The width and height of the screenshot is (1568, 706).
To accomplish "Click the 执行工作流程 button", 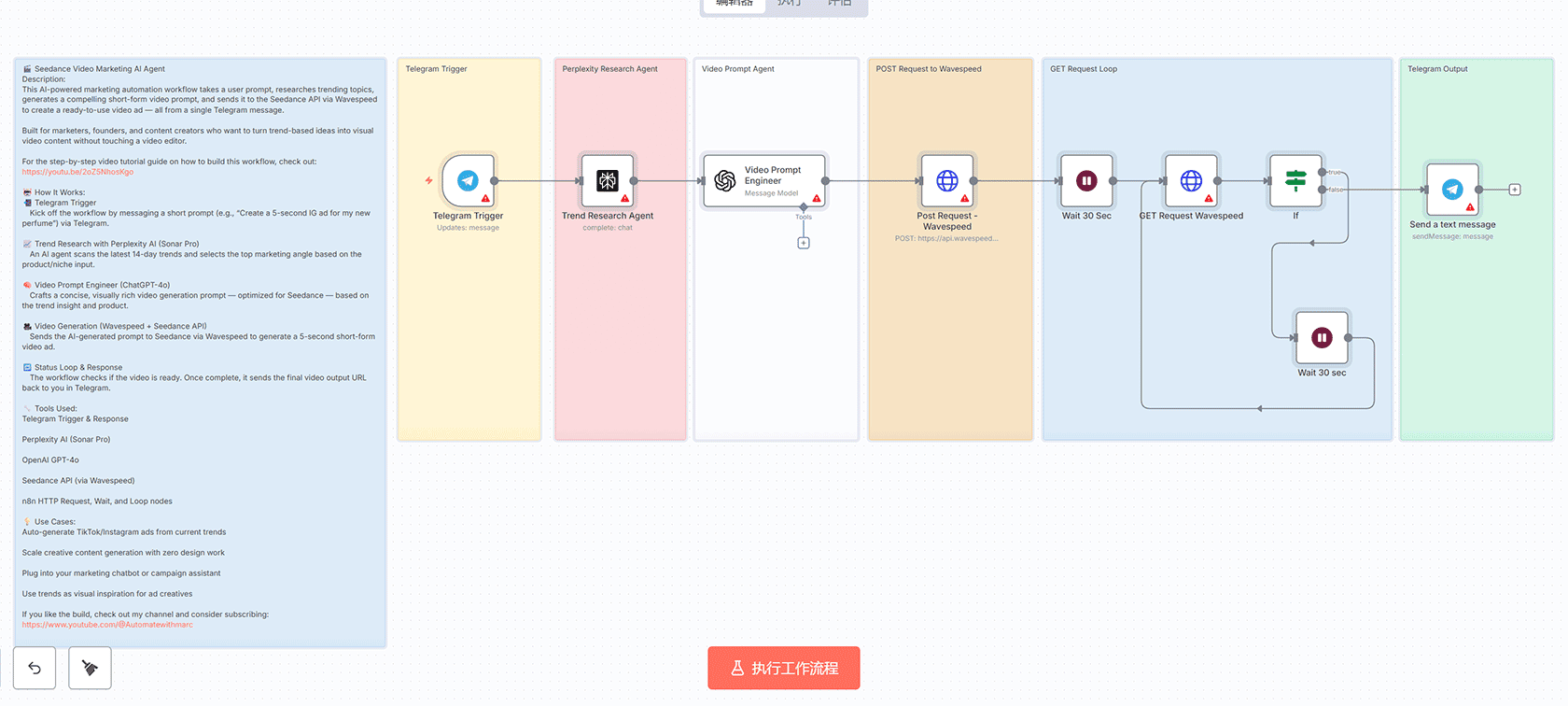I will [x=783, y=668].
